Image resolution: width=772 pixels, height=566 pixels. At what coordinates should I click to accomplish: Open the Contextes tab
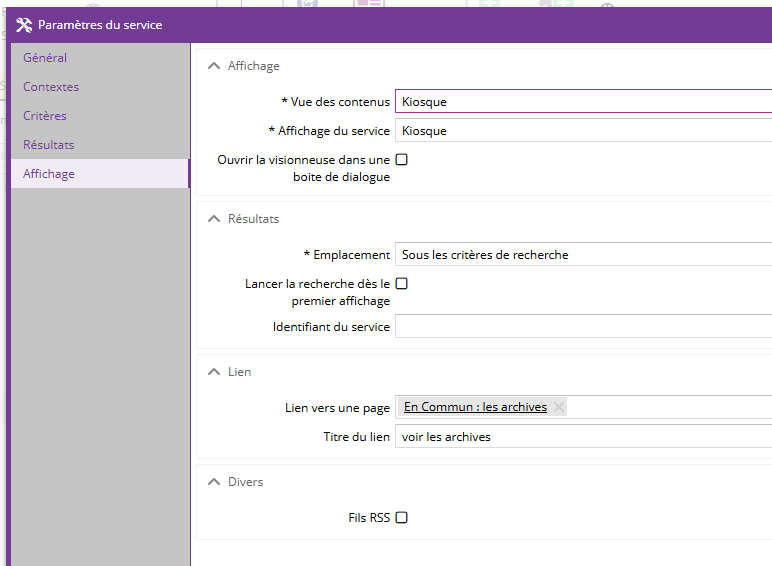tap(100, 87)
